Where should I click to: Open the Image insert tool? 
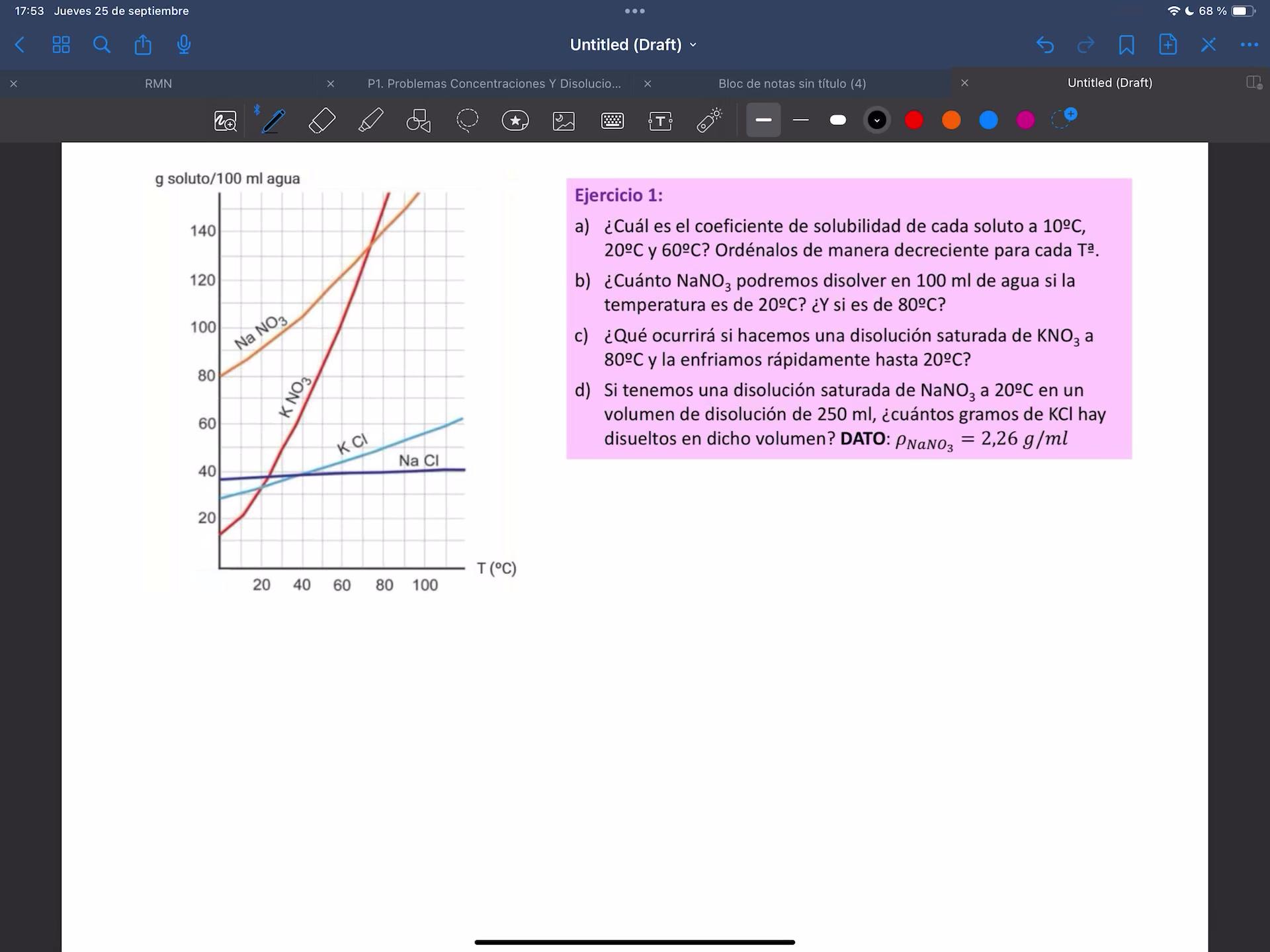coord(564,120)
